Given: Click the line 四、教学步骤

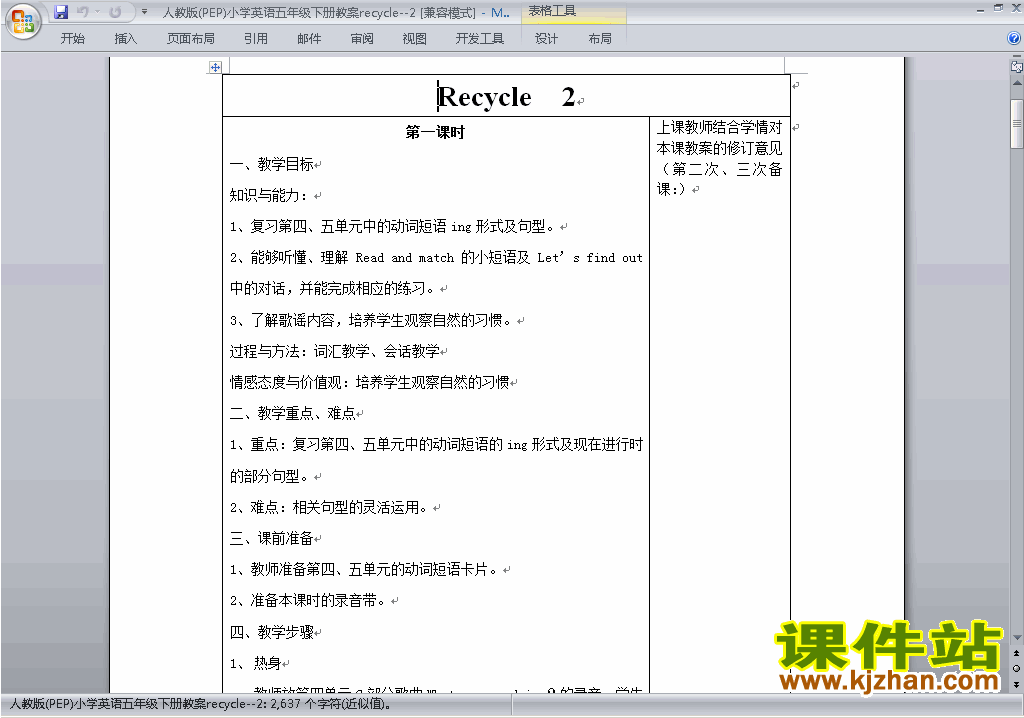Looking at the screenshot, I should coord(272,632).
